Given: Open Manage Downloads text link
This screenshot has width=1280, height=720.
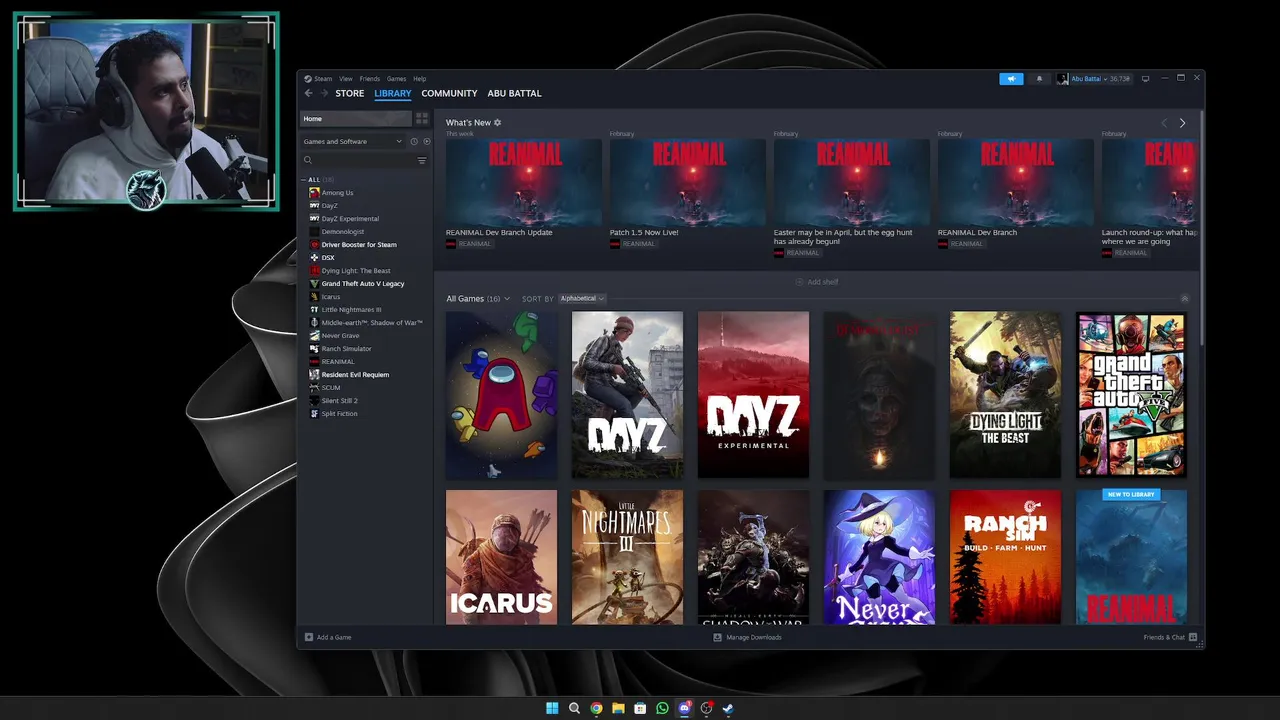Looking at the screenshot, I should click(754, 637).
